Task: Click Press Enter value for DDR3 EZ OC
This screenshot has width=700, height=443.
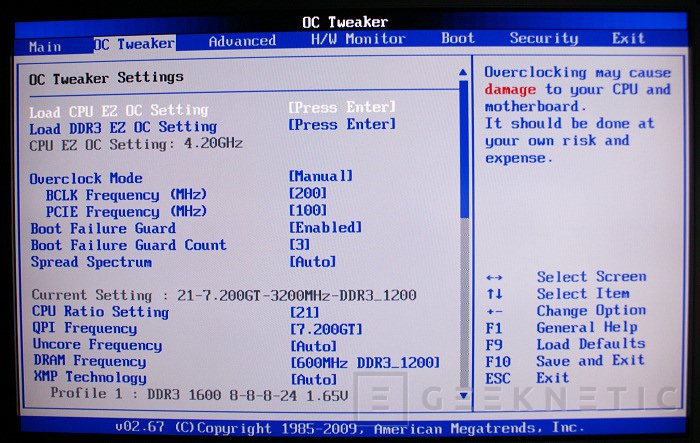Action: pos(342,124)
